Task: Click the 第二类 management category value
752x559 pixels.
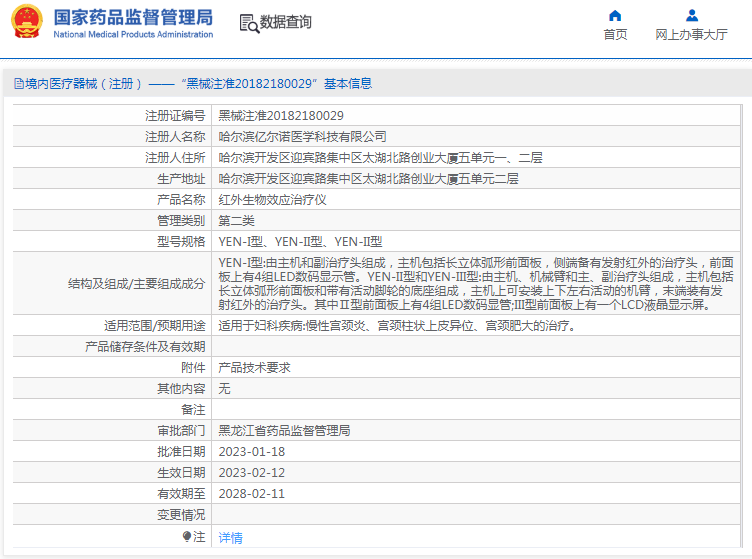Action: pyautogui.click(x=237, y=220)
